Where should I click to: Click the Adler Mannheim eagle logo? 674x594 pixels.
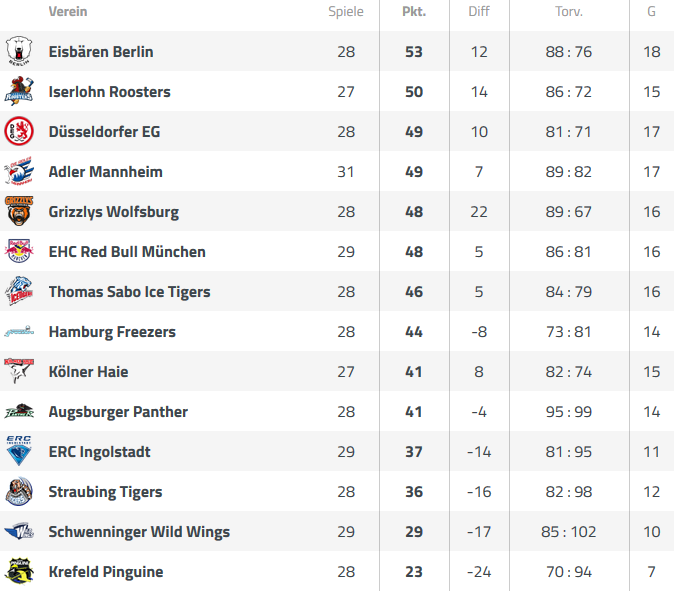click(19, 171)
